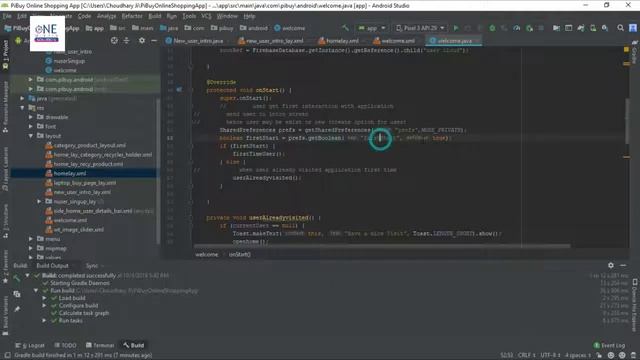Switch to the homelay.xml editor tab
Screen dimensions: 640x360
click(x=338, y=41)
